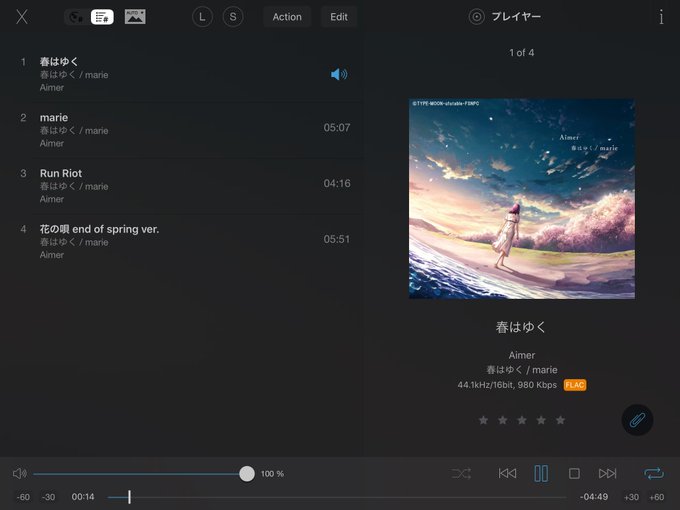Rate the track three stars
Screen dimensions: 680x510
pyautogui.click(x=522, y=420)
